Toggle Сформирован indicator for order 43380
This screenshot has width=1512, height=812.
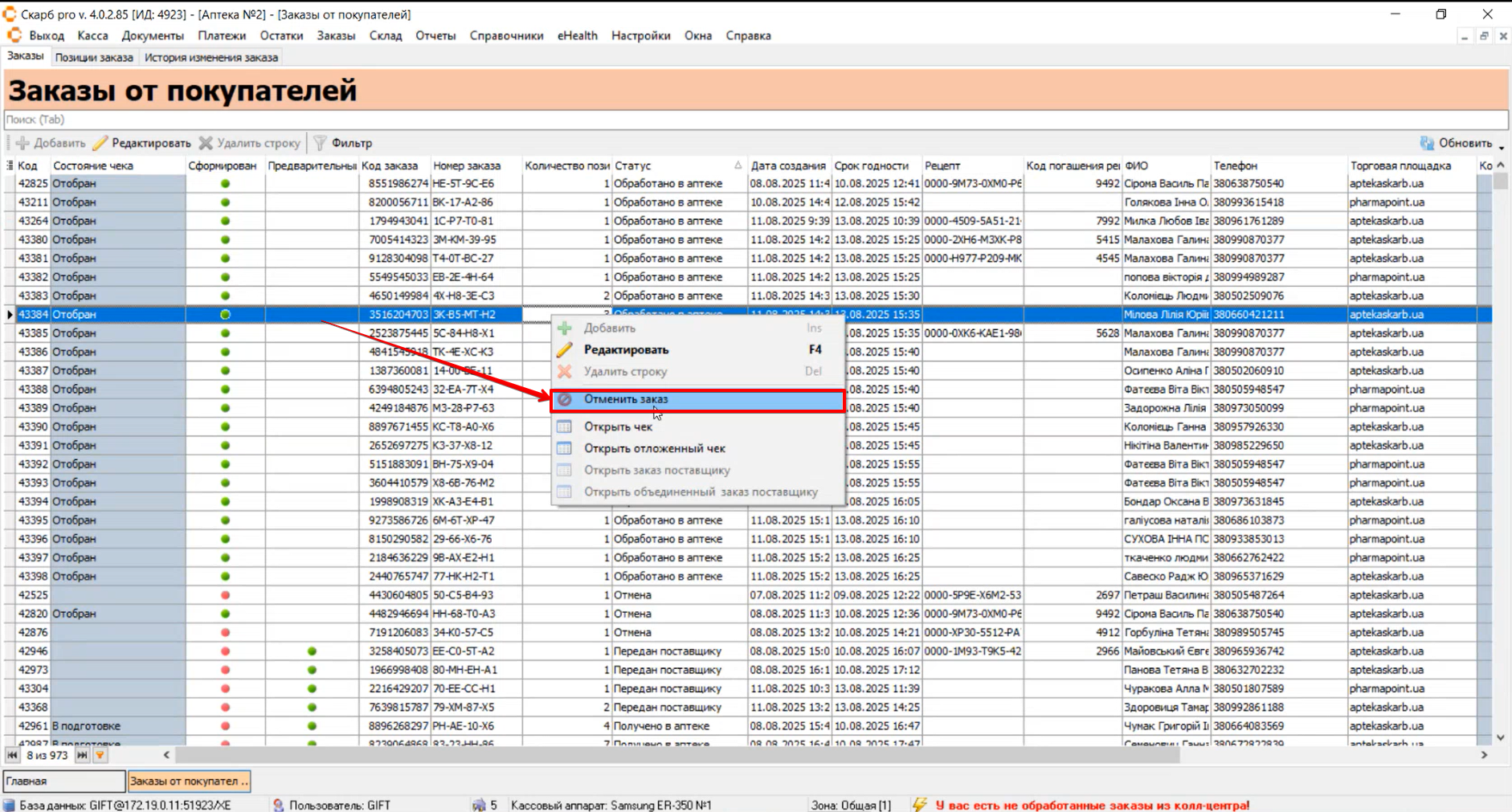point(225,239)
